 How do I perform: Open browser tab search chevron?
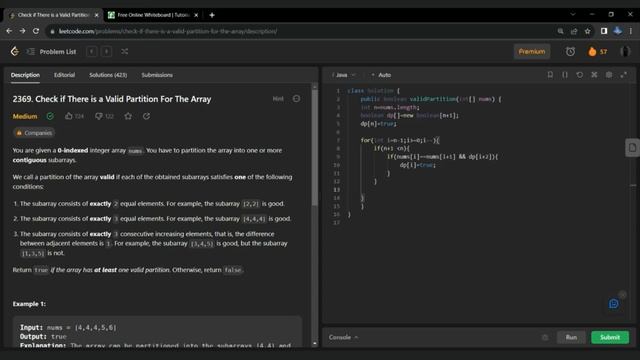tap(573, 14)
